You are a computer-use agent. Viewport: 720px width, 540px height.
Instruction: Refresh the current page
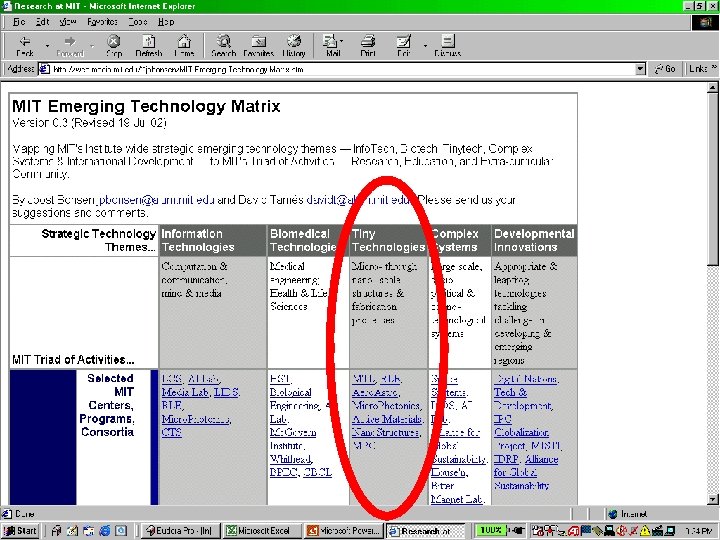coord(149,46)
